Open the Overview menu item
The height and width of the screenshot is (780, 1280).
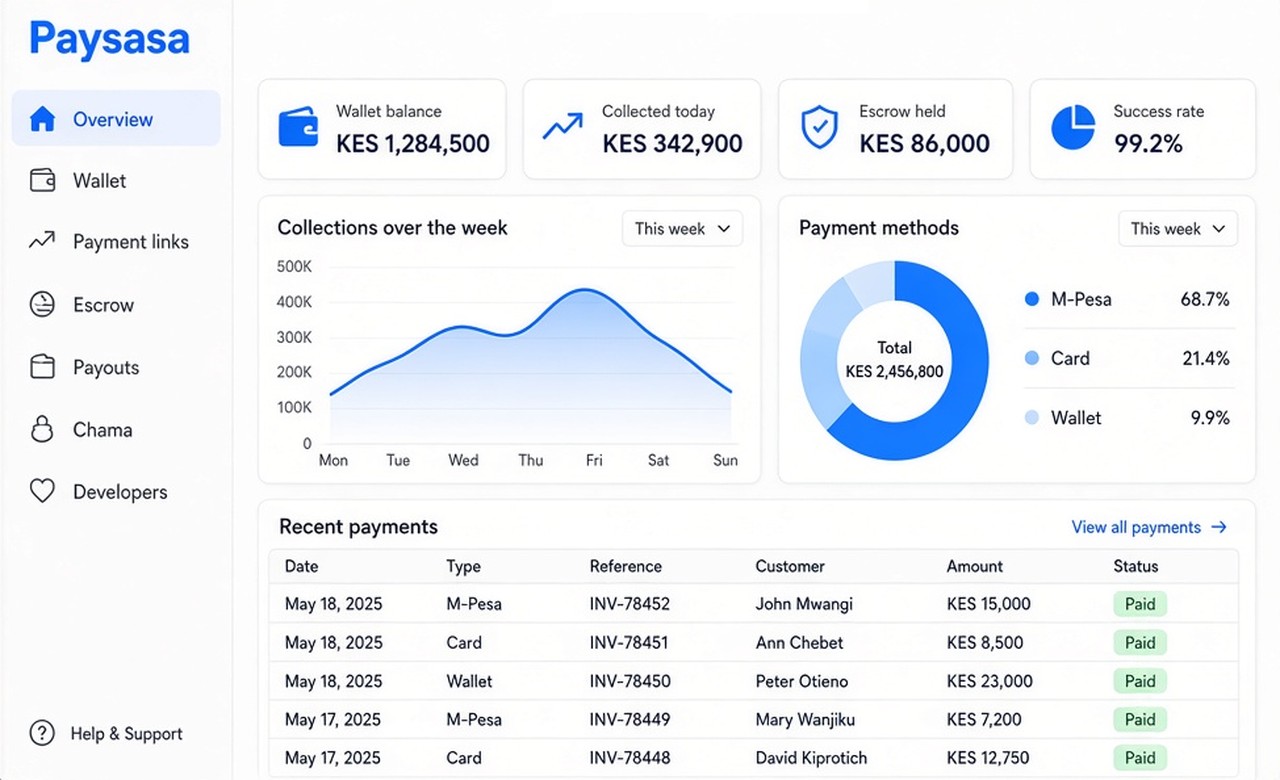(116, 119)
